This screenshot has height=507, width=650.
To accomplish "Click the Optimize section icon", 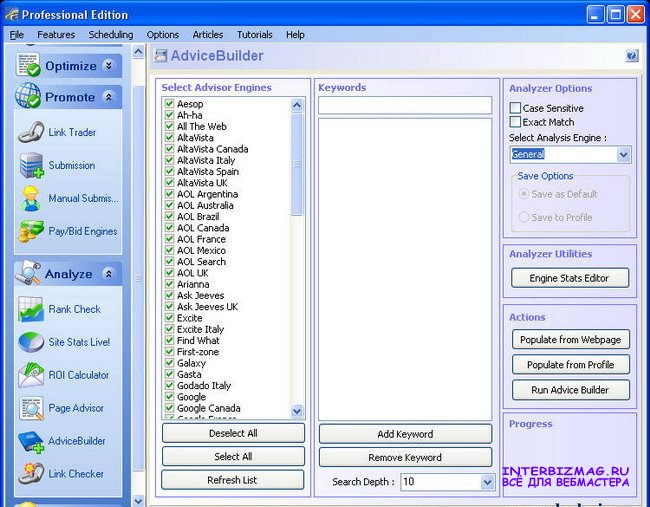I will pyautogui.click(x=28, y=65).
